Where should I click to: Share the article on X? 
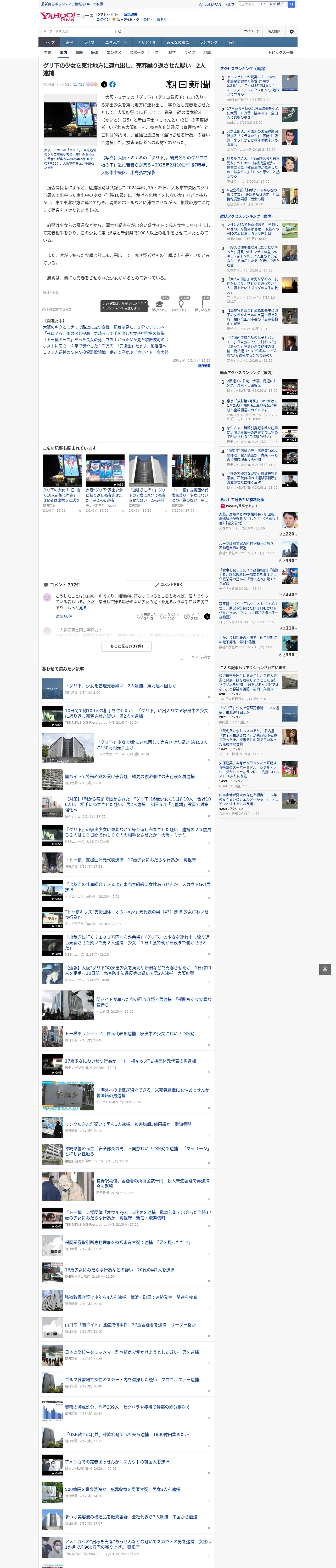click(104, 85)
